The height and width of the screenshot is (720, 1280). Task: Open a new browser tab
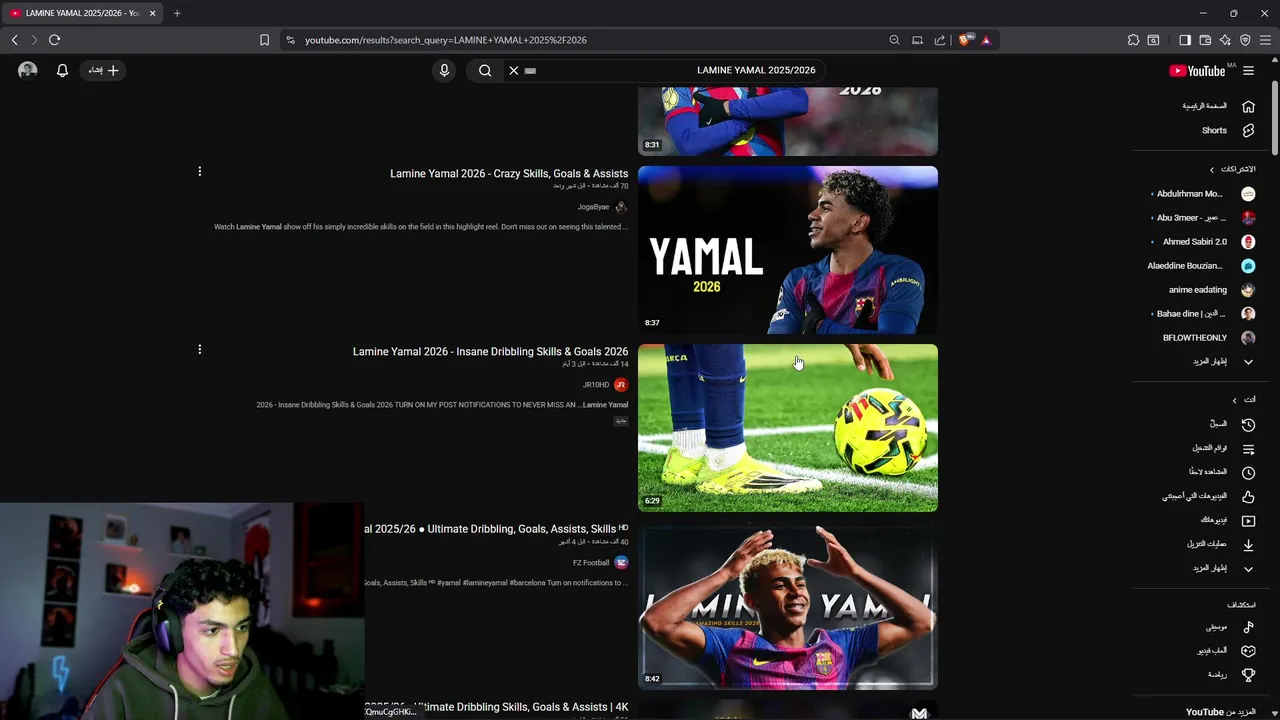point(177,13)
